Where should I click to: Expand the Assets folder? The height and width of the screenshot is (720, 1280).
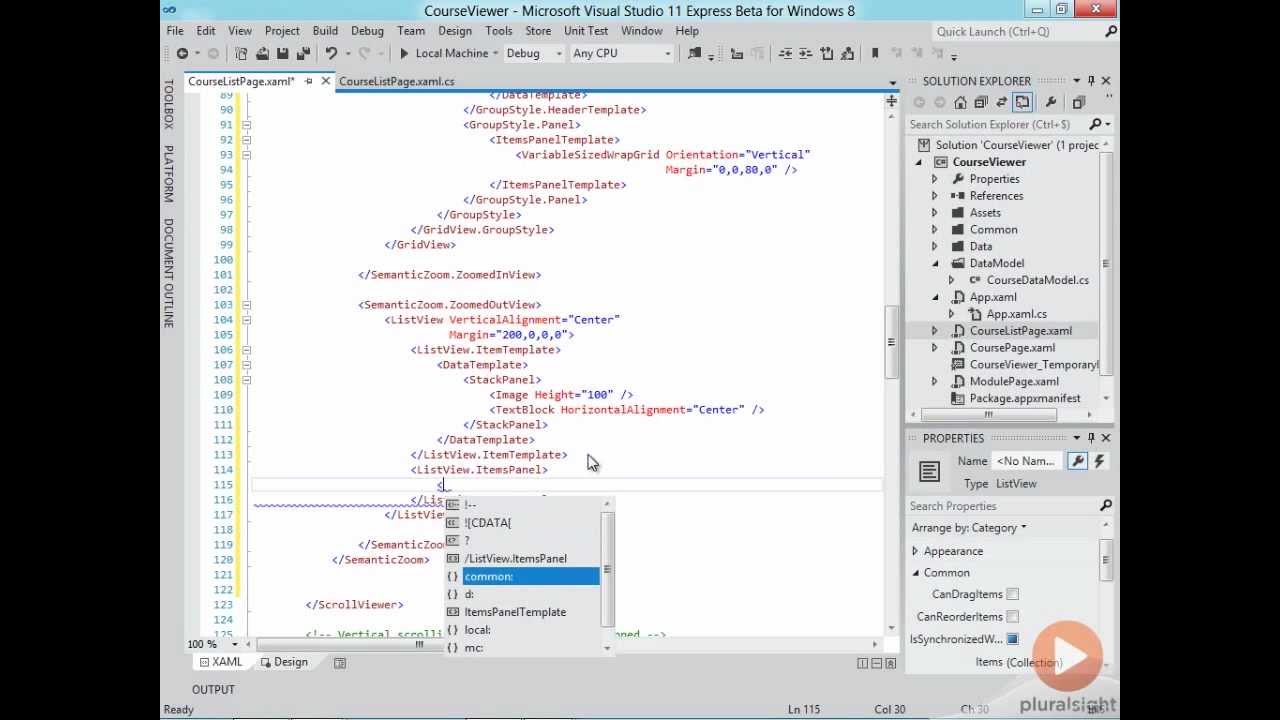coord(935,213)
